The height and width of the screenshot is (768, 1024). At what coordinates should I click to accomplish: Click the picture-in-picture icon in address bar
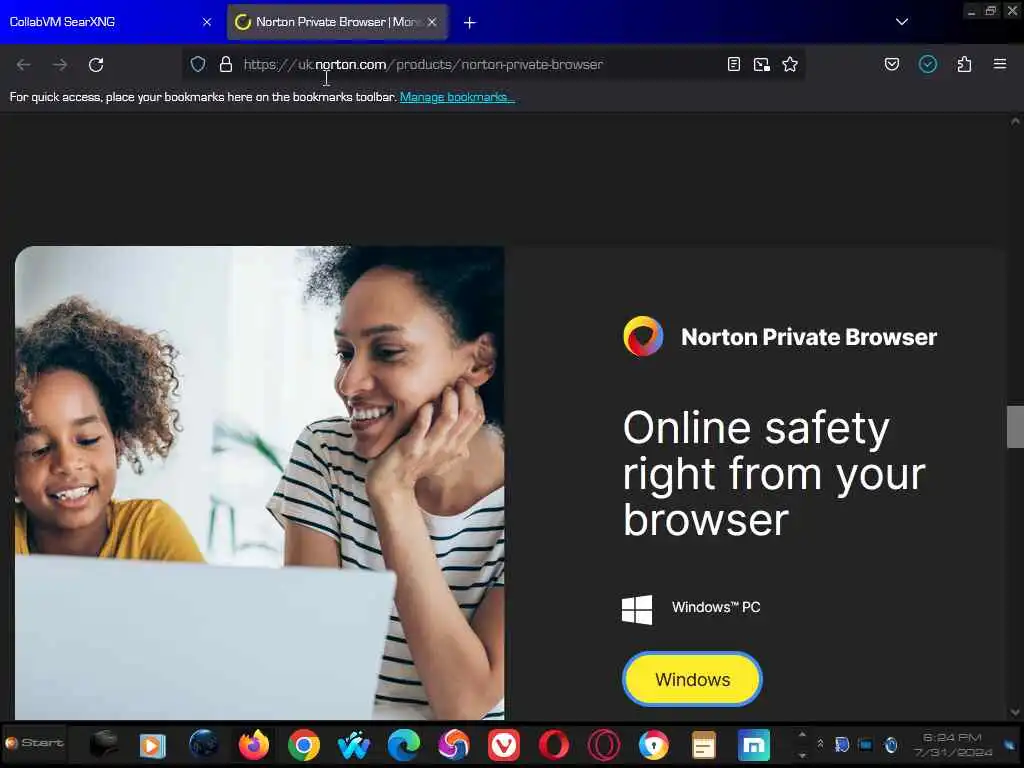coord(761,64)
